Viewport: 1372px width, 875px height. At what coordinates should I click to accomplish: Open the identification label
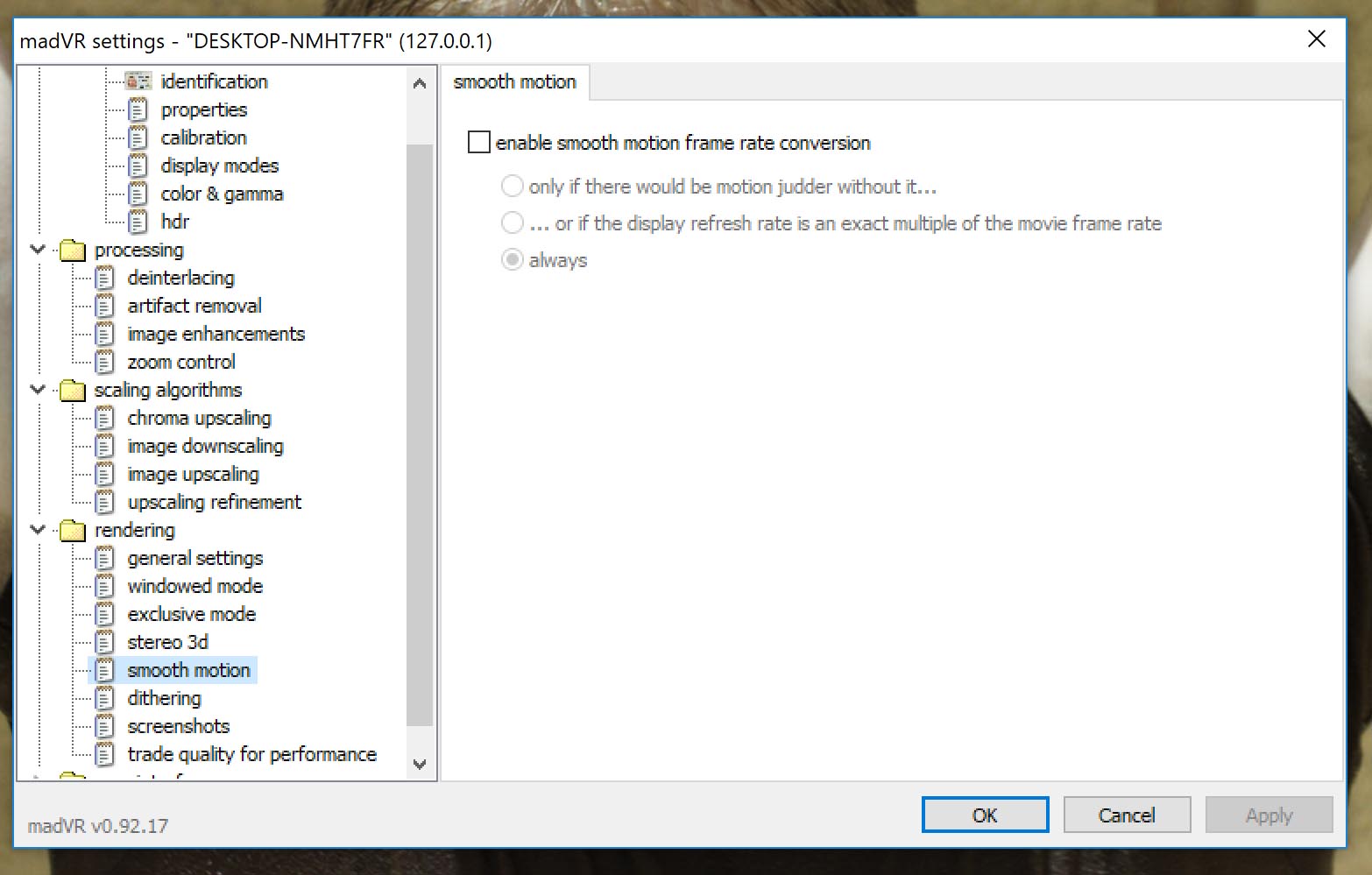tap(215, 81)
